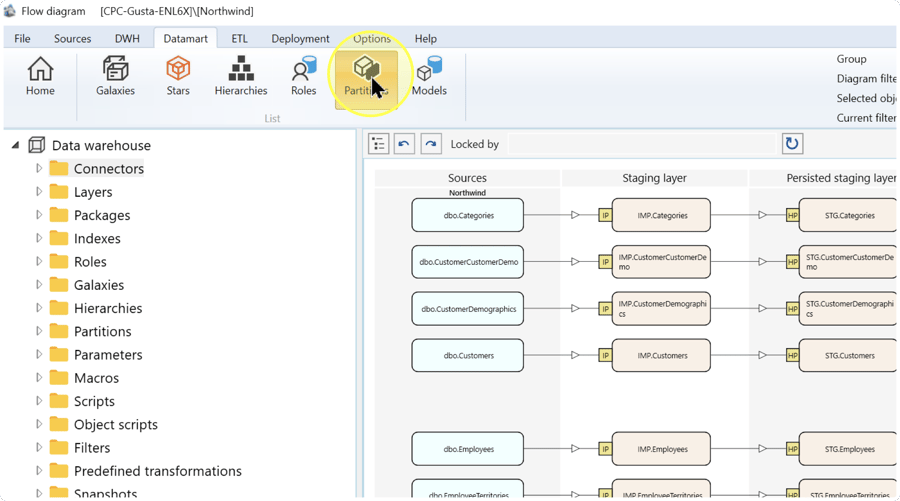Expand the Connectors folder
This screenshot has height=501, width=900.
pyautogui.click(x=39, y=168)
